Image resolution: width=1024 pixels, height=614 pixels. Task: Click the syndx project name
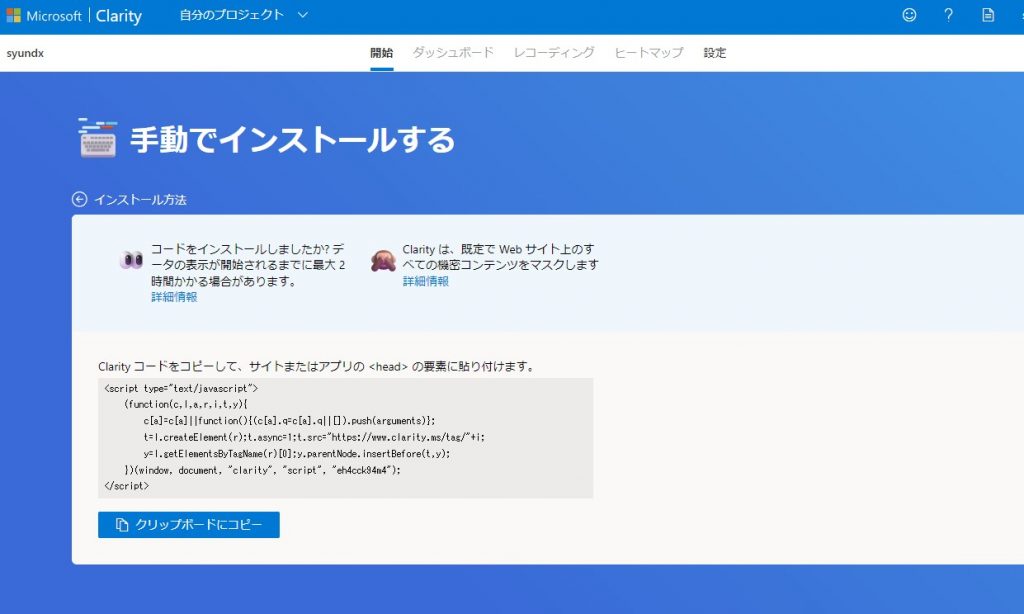25,54
